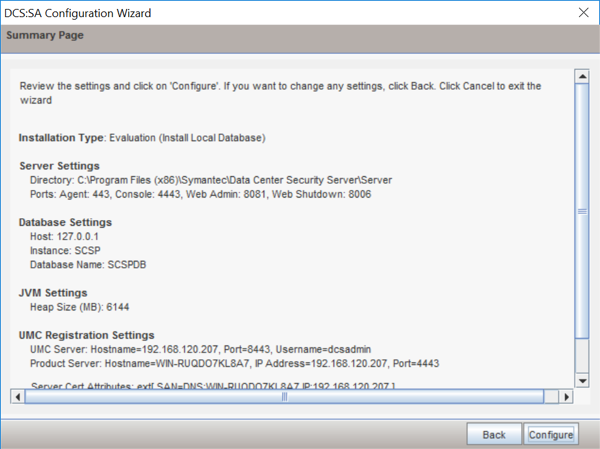Click the 'Database Name: SCSPDB' line
The width and height of the screenshot is (600, 449).
[x=88, y=265]
